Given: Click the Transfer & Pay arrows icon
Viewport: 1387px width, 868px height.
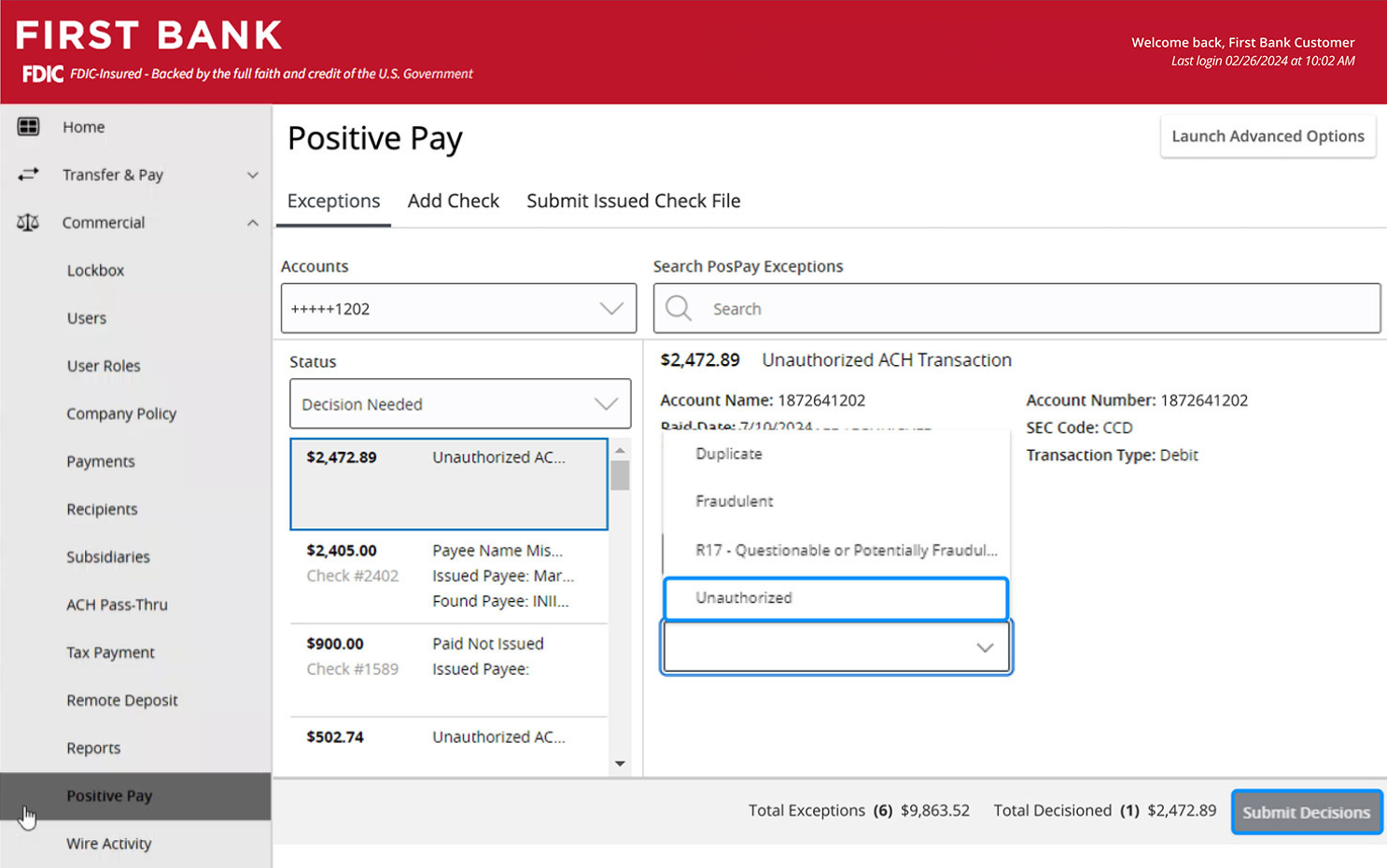Looking at the screenshot, I should click(x=28, y=175).
